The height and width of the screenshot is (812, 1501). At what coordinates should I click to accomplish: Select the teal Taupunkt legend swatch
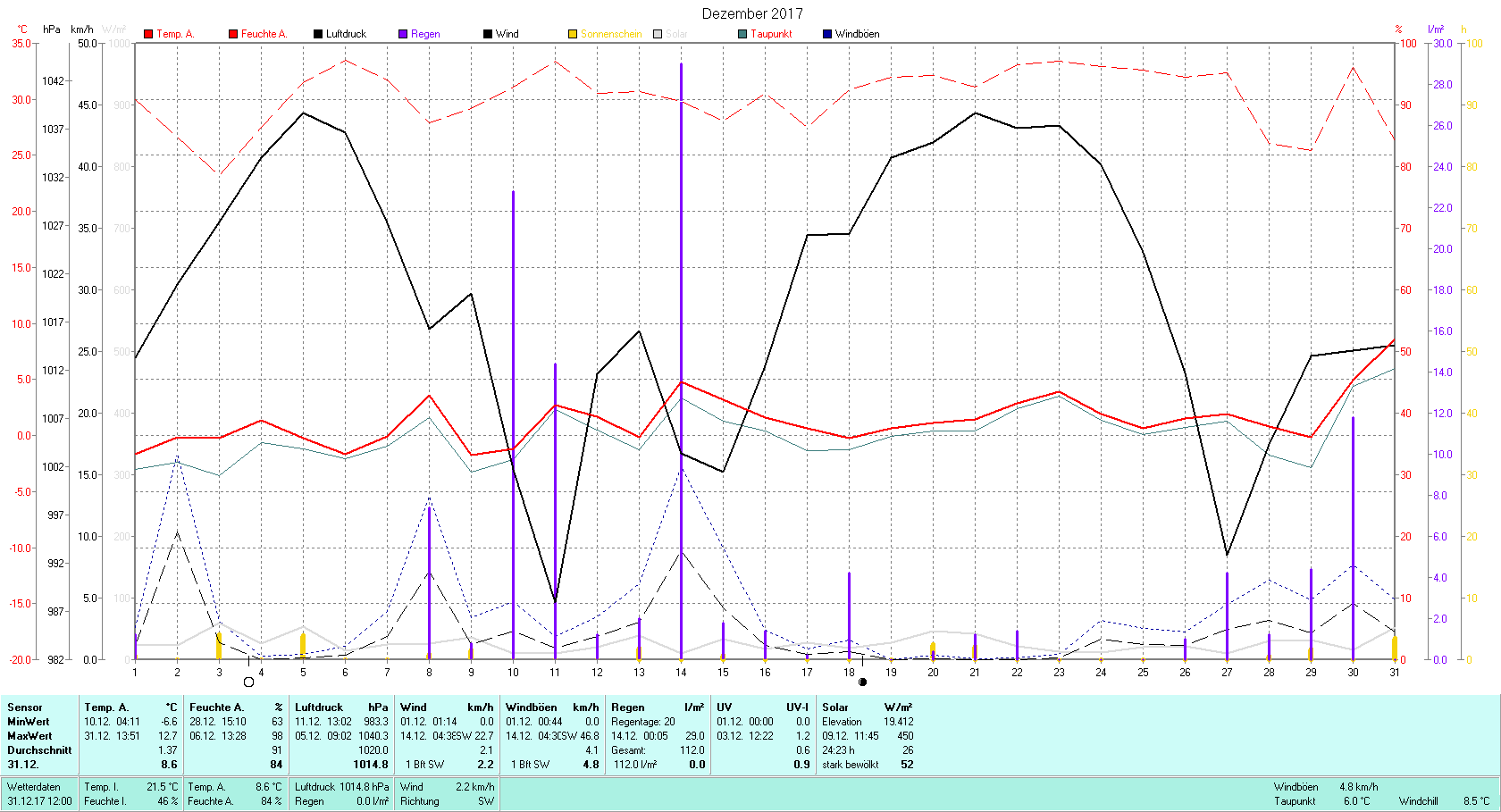(x=742, y=34)
